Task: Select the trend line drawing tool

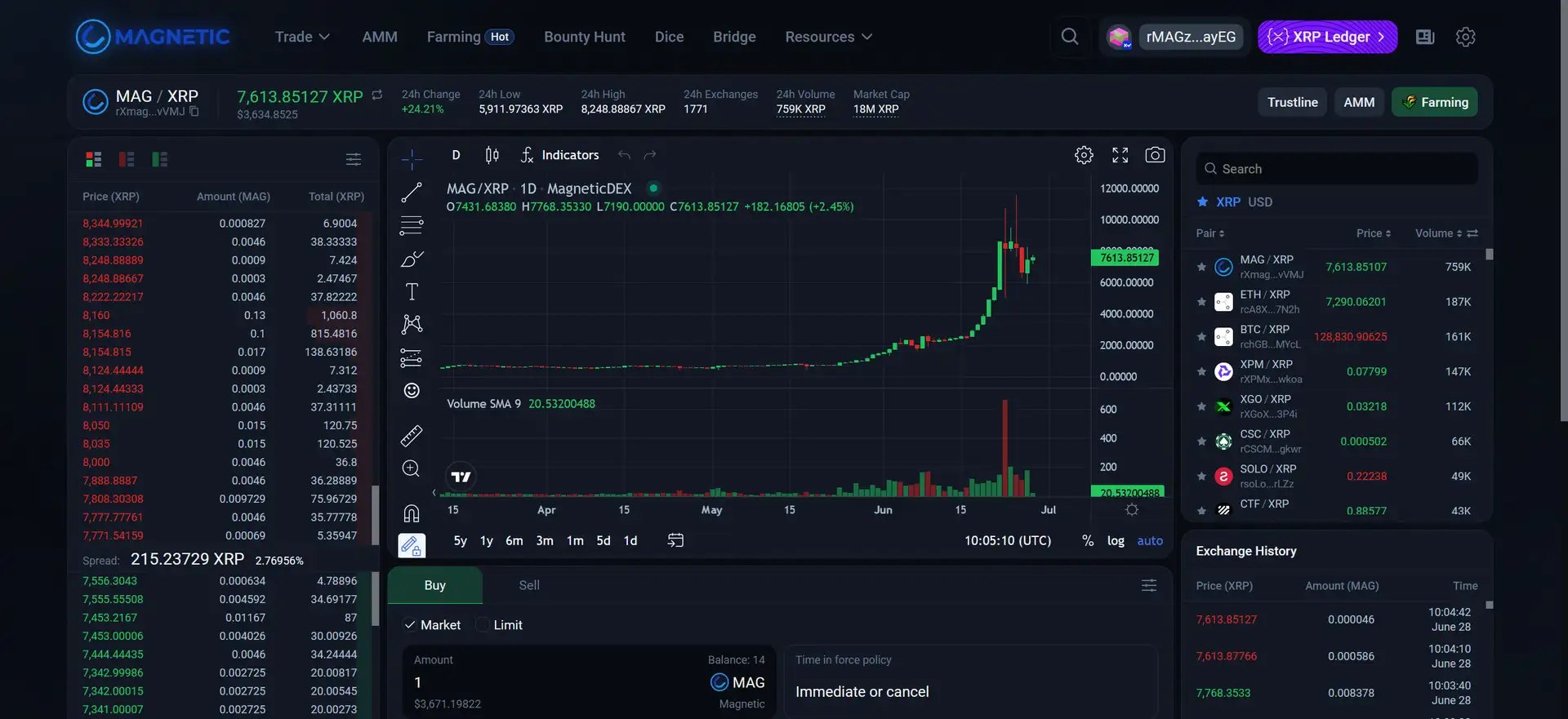Action: [412, 193]
